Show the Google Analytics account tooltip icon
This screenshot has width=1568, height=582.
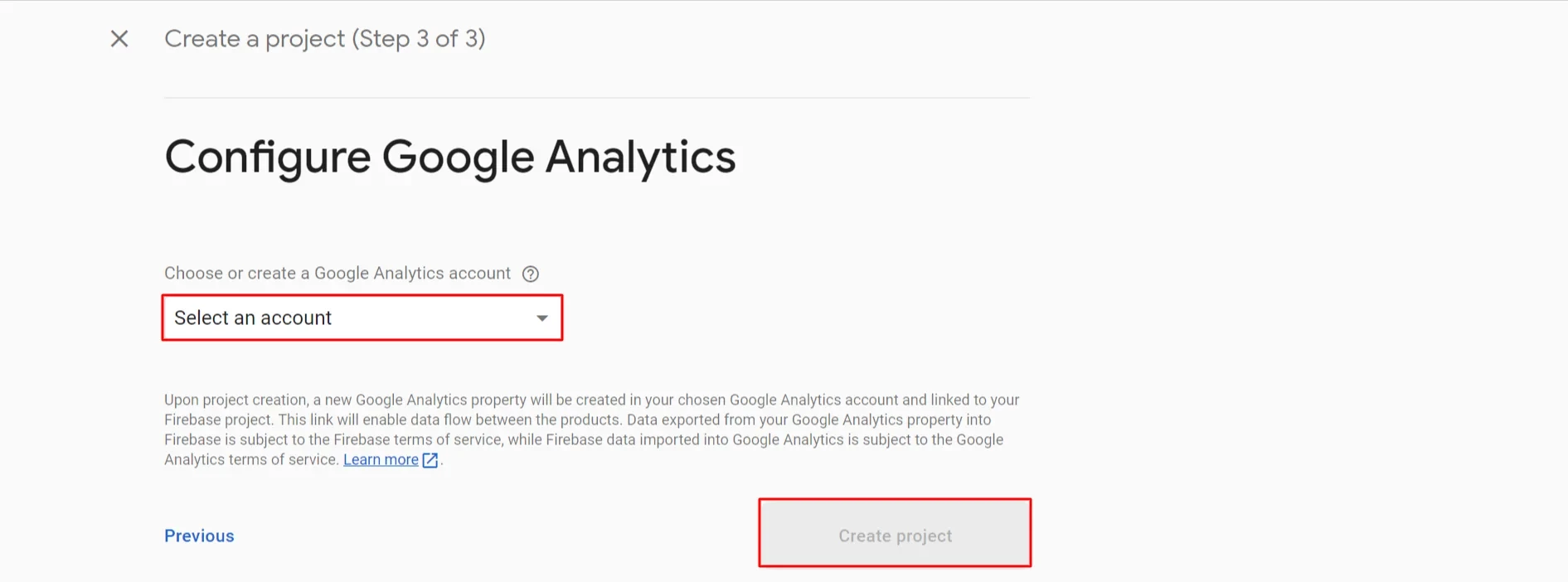point(531,274)
